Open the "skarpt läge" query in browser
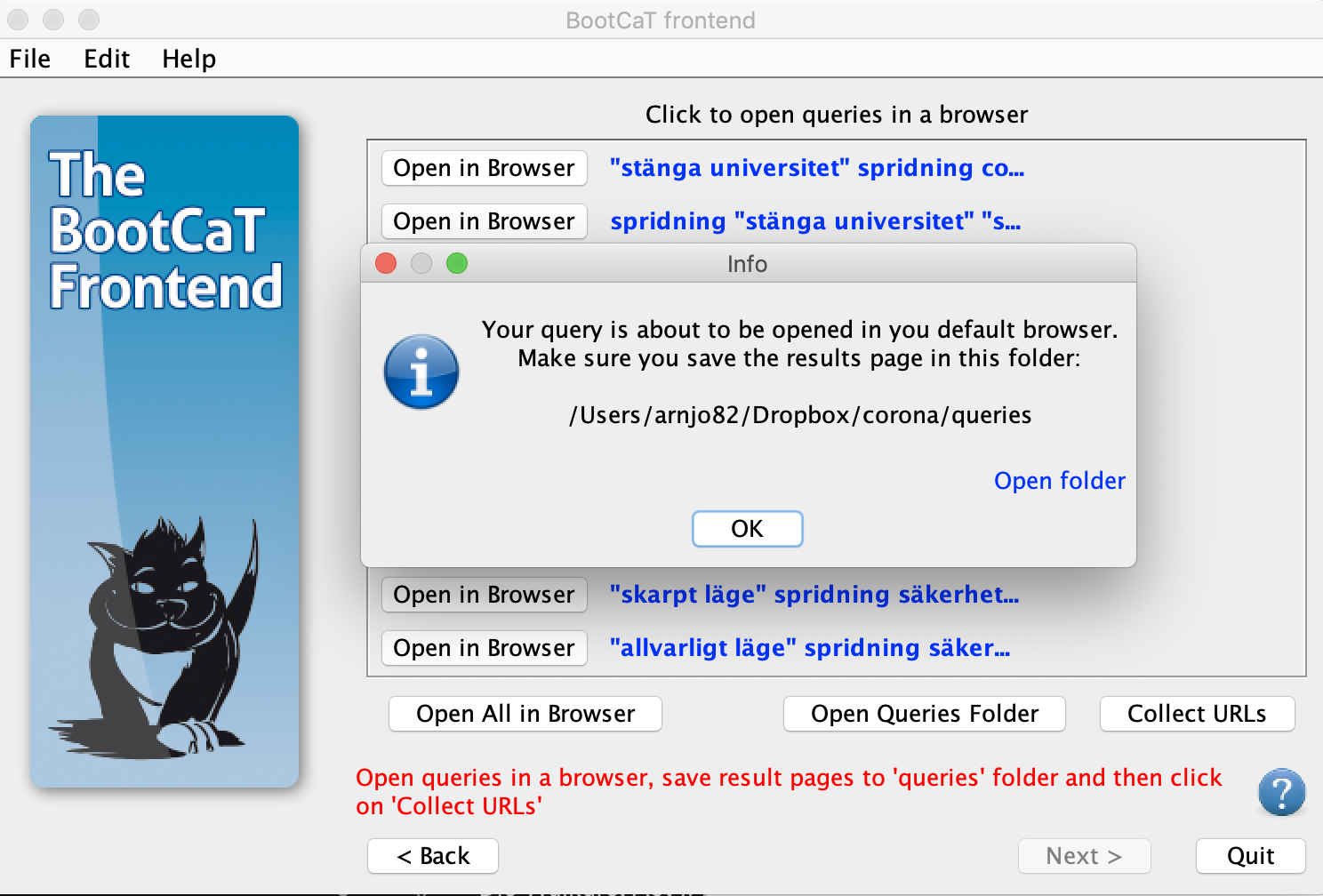This screenshot has height=896, width=1323. tap(485, 595)
